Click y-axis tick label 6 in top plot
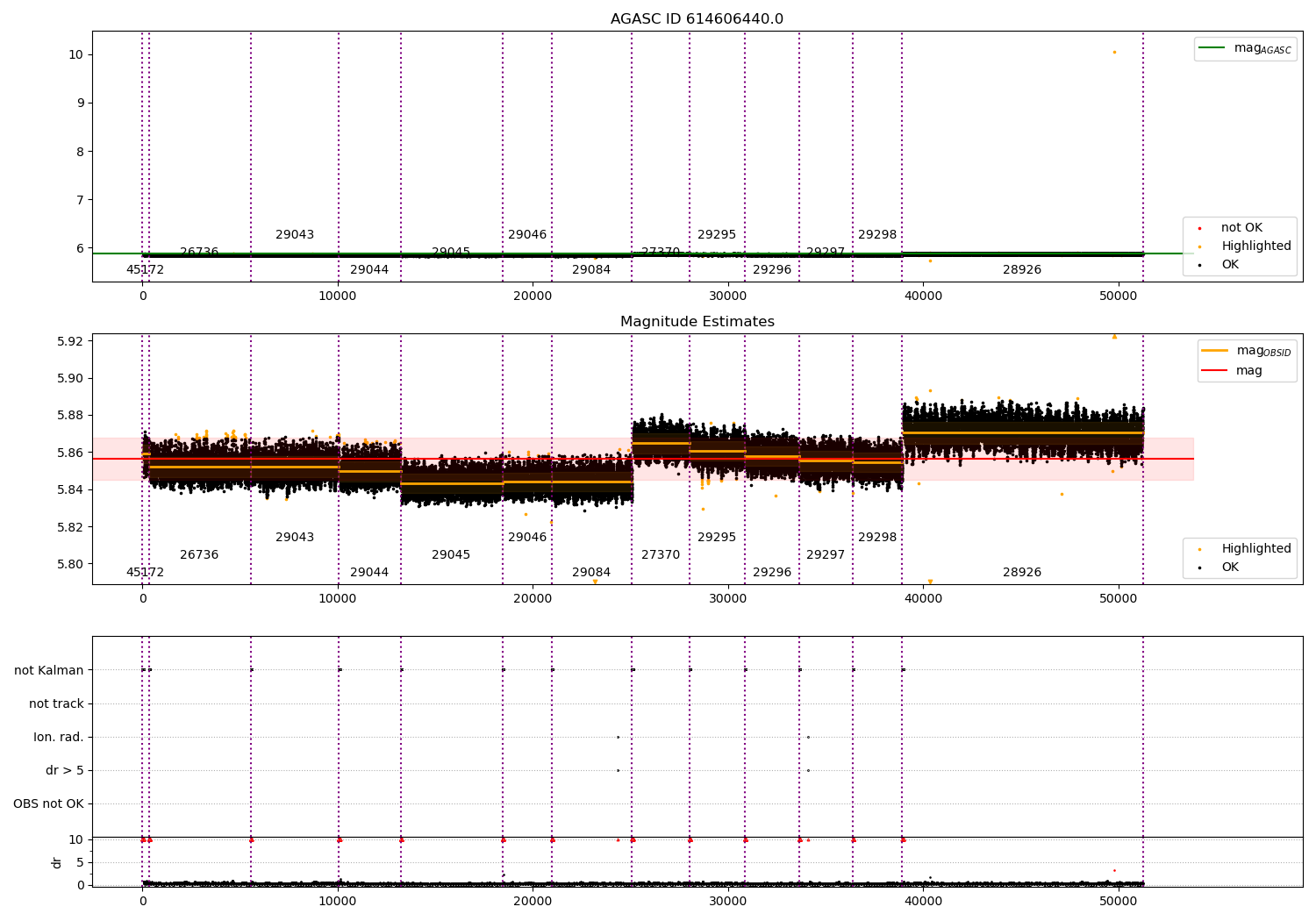This screenshot has width=1316, height=921. click(x=80, y=249)
